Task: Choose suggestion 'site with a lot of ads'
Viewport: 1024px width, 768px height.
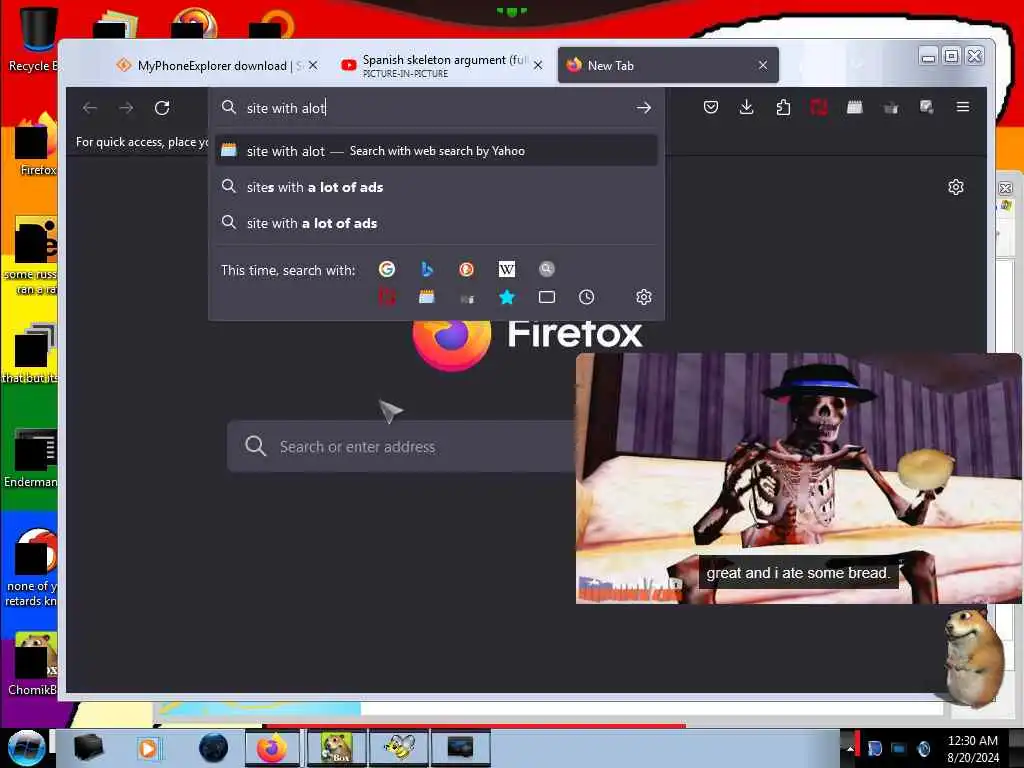Action: (436, 223)
